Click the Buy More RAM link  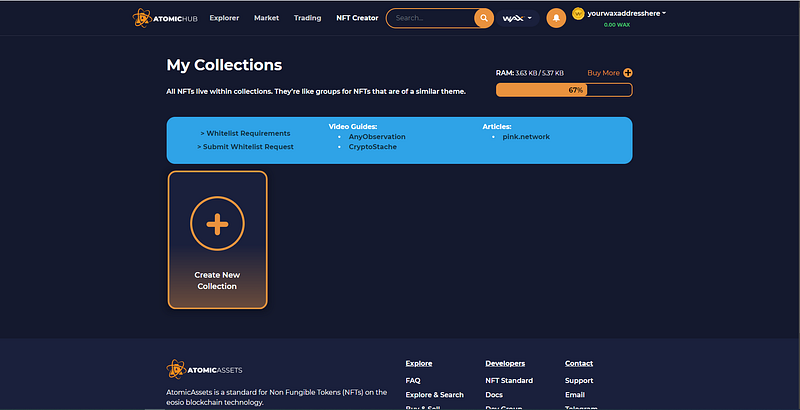[x=604, y=73]
